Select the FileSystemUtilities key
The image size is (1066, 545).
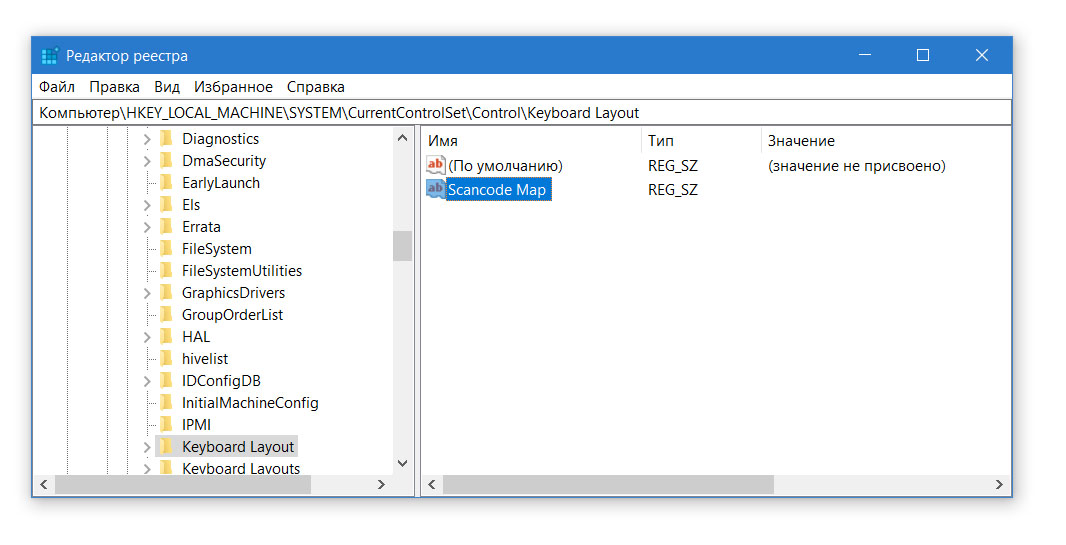(242, 270)
